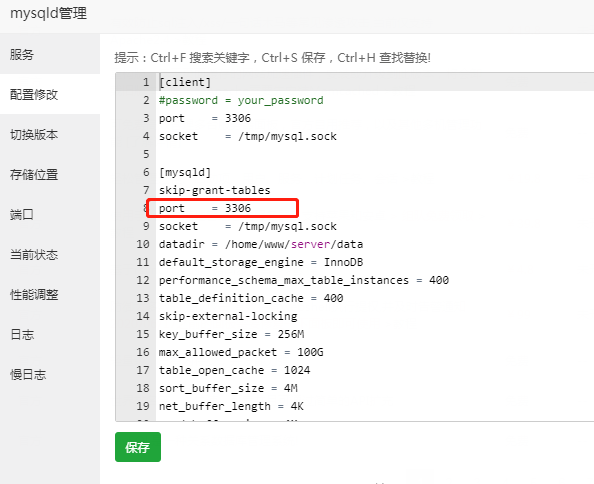Screen dimensions: 594x484
Task: Switch to 切换版本 tab
Action: pos(50,134)
